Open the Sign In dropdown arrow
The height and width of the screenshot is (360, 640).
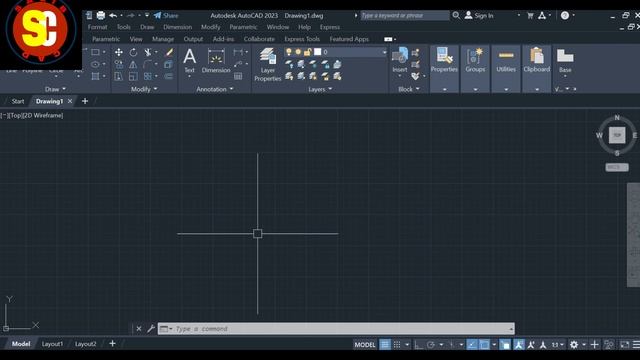tap(519, 16)
